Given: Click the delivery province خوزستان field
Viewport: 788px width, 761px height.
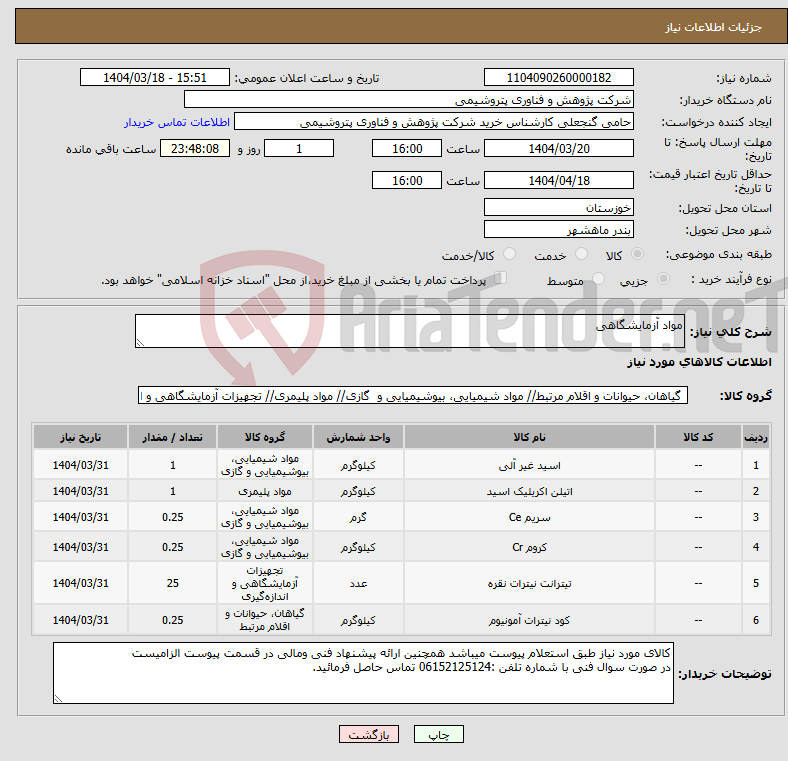Looking at the screenshot, I should (558, 208).
